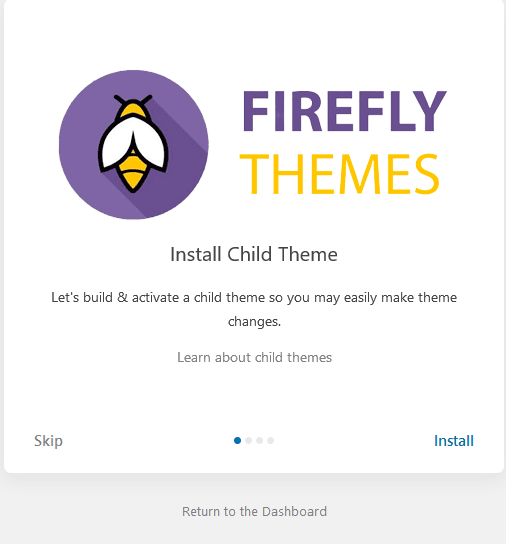506x544 pixels.
Task: Click the purple FIREFLY wordmark
Action: click(x=344, y=111)
